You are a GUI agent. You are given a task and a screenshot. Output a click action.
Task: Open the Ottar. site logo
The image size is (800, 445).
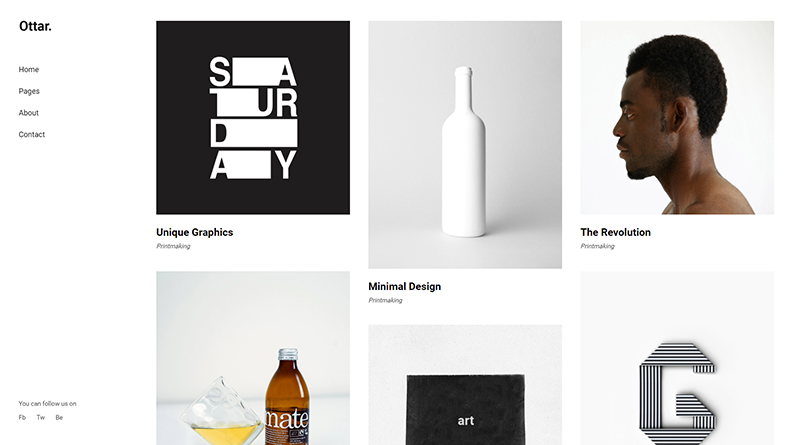[35, 26]
